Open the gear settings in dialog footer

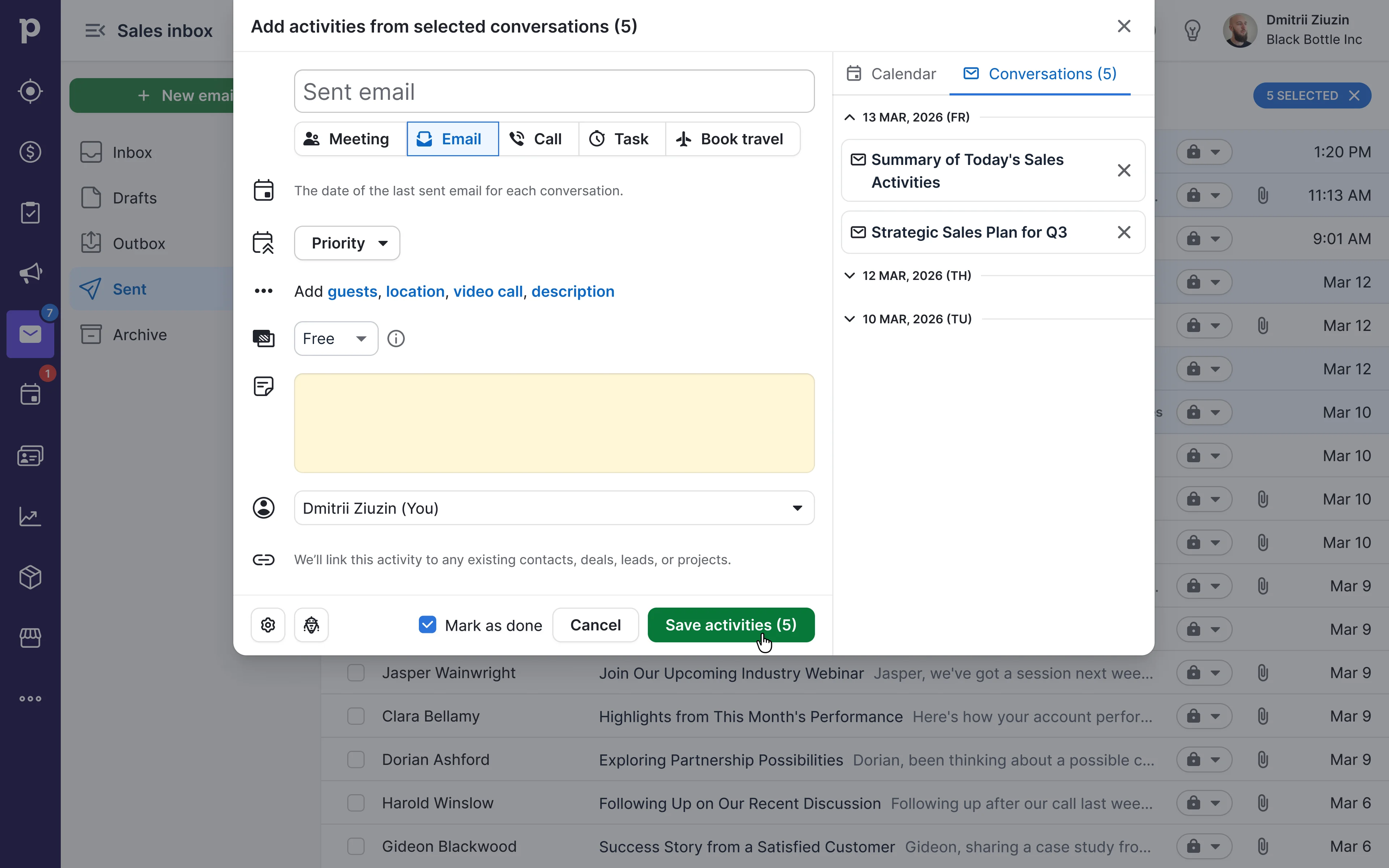(x=268, y=625)
